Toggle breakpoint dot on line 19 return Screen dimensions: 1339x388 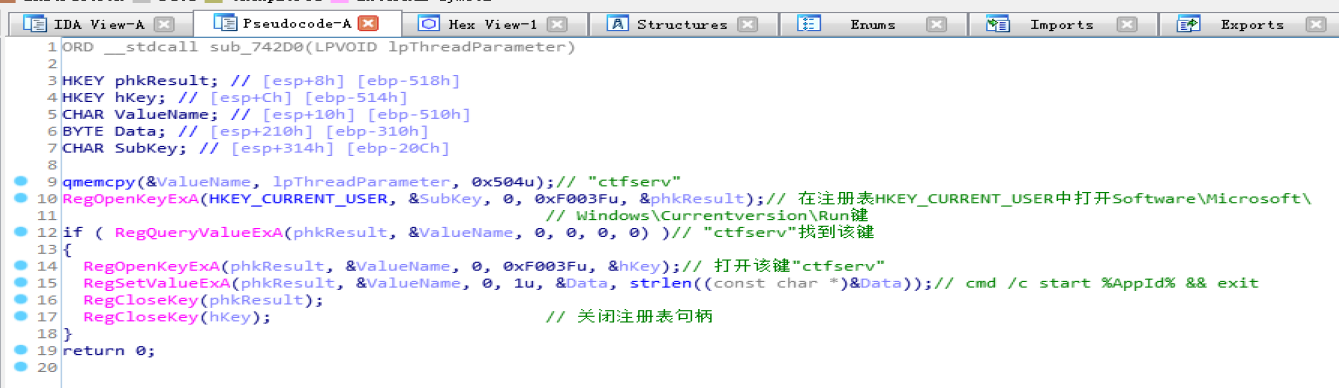click(x=20, y=351)
